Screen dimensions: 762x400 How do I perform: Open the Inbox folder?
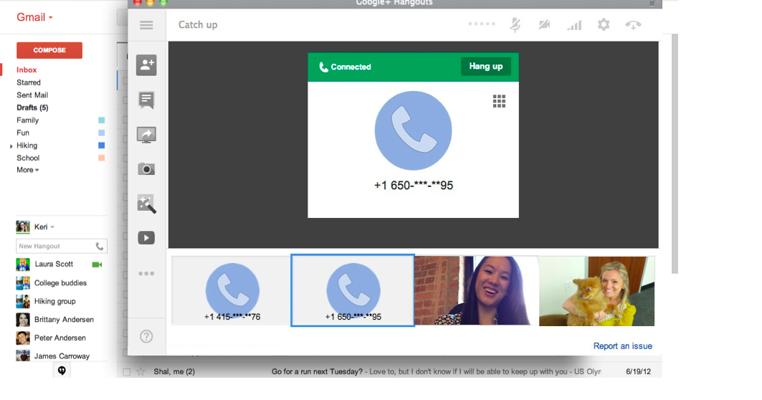(26, 70)
